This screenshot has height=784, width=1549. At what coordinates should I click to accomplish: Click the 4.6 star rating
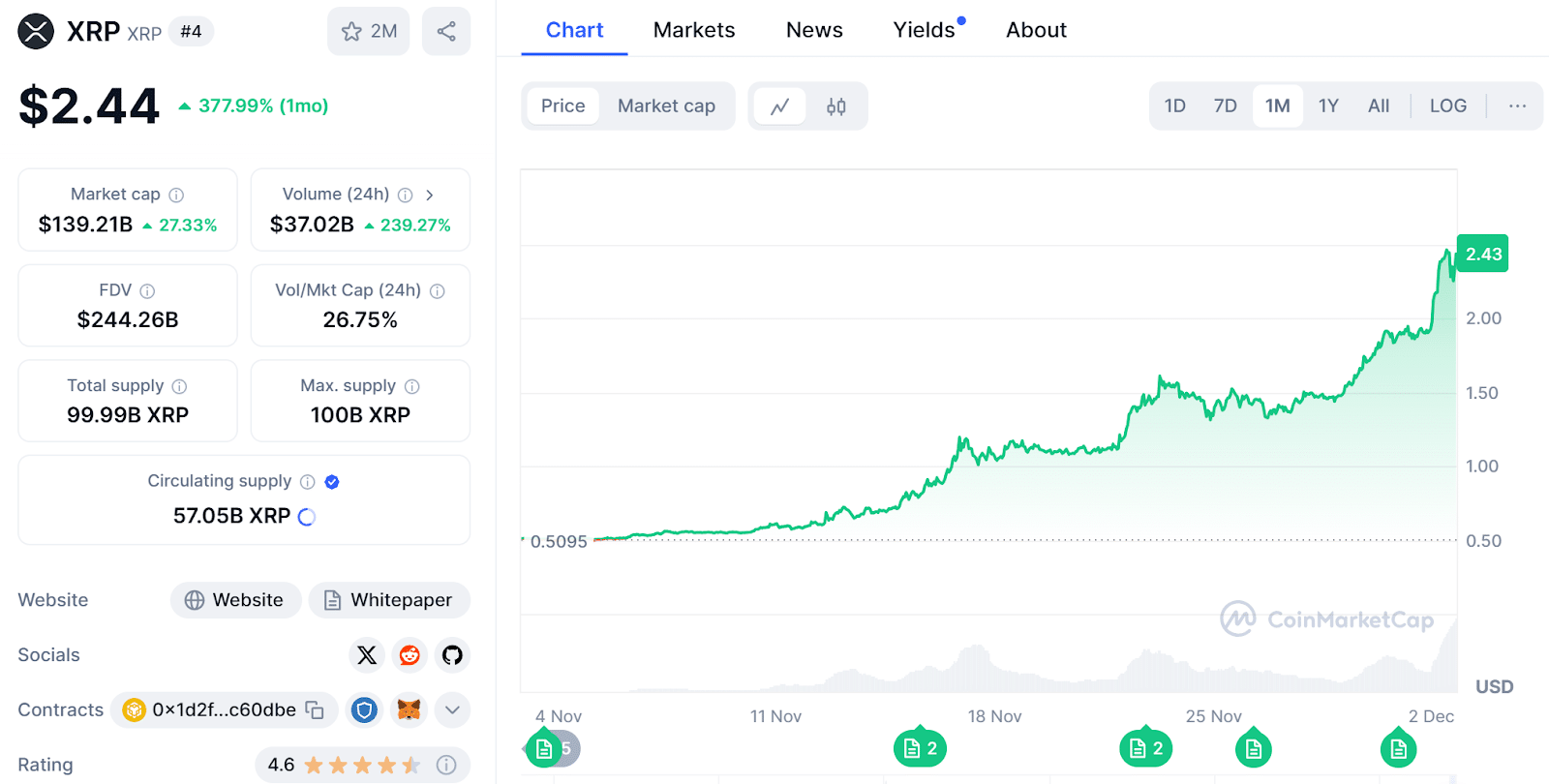[x=344, y=765]
